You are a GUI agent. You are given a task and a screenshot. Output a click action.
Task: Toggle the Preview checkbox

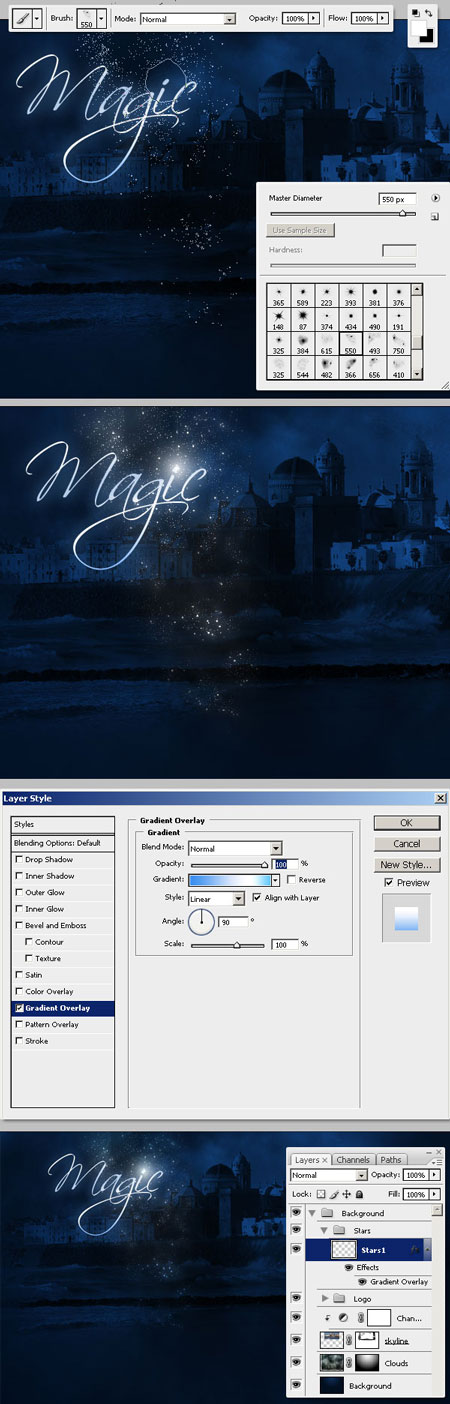[389, 883]
